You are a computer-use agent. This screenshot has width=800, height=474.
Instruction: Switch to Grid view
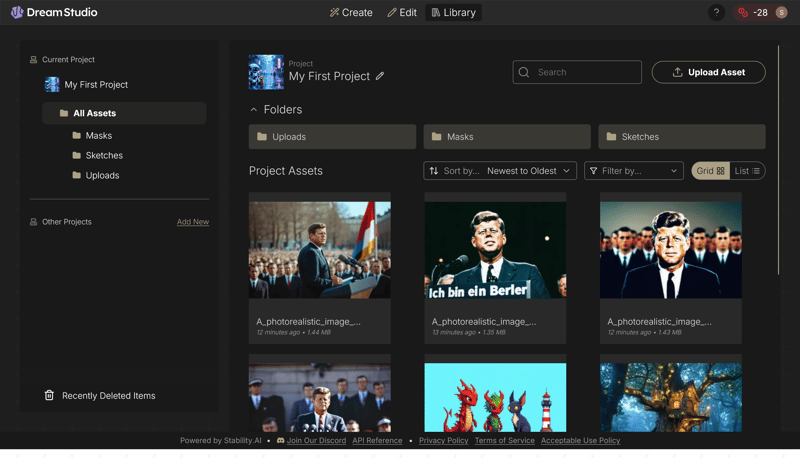pos(710,171)
